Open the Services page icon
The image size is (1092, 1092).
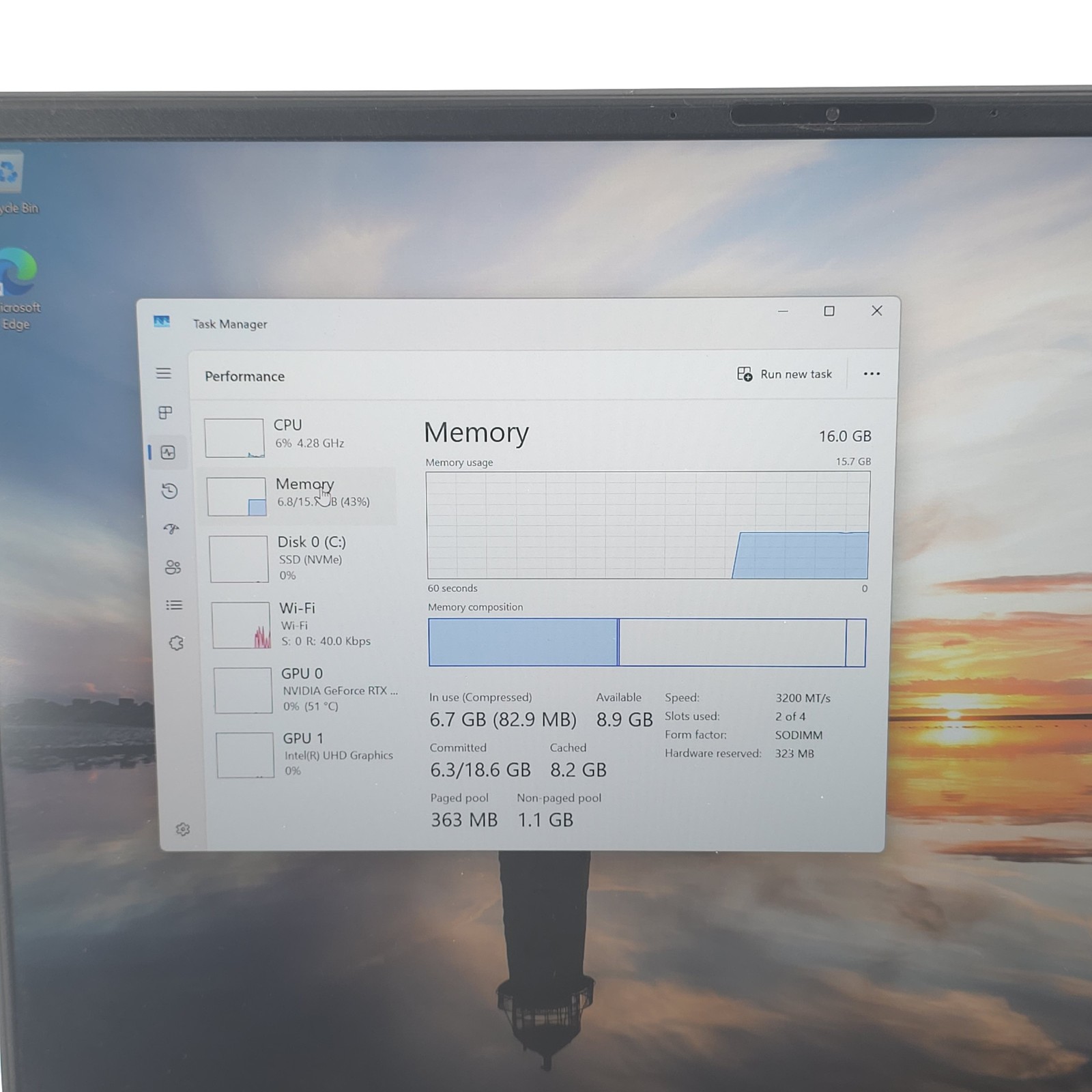tap(176, 643)
